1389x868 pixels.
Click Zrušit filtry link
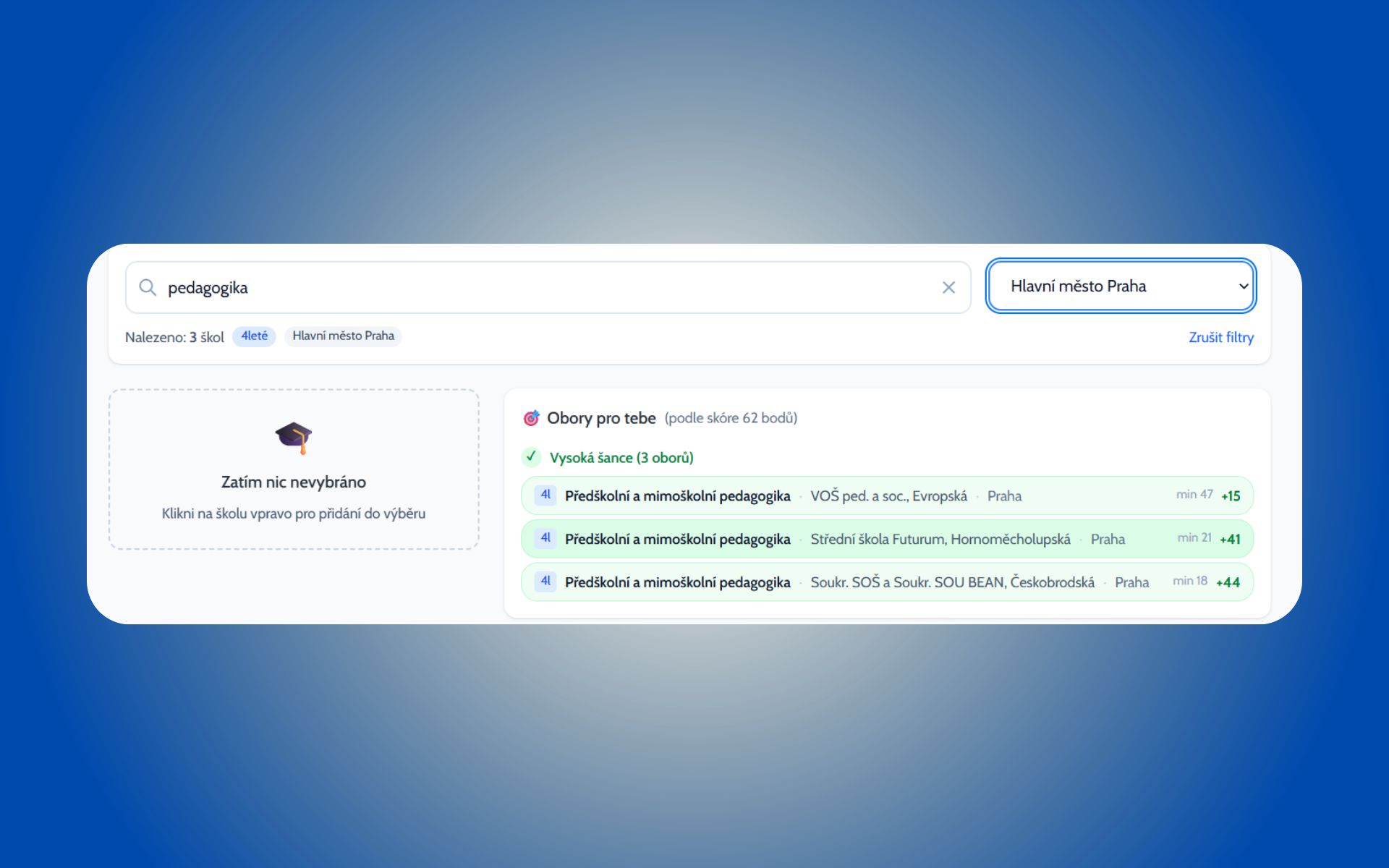(x=1220, y=337)
